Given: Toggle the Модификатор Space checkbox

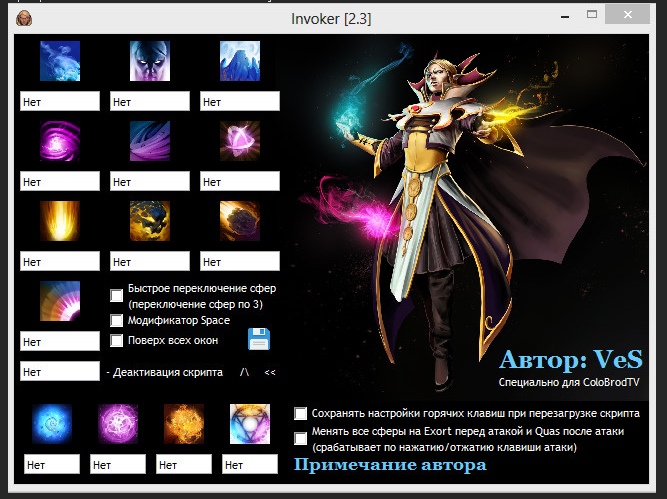Looking at the screenshot, I should tap(117, 320).
